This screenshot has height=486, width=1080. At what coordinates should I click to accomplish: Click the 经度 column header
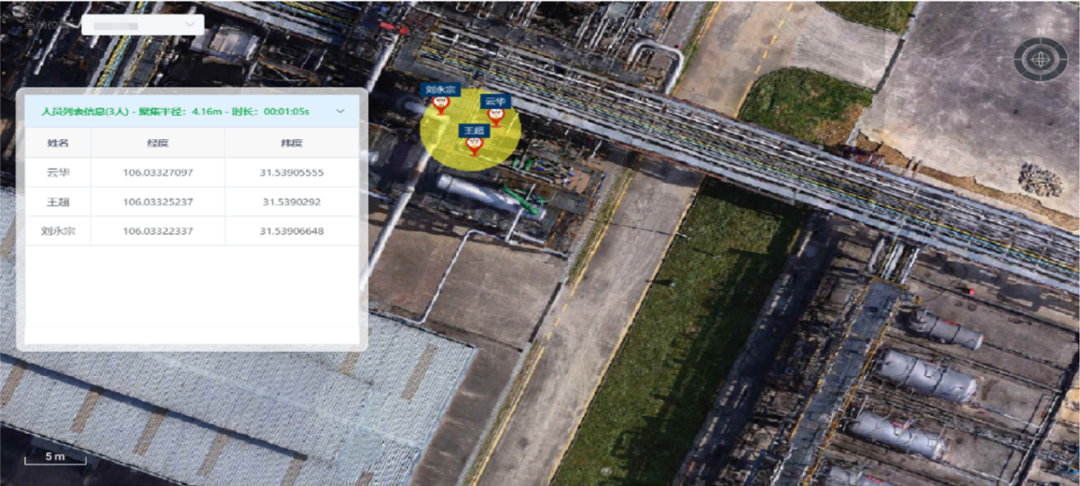pyautogui.click(x=157, y=143)
